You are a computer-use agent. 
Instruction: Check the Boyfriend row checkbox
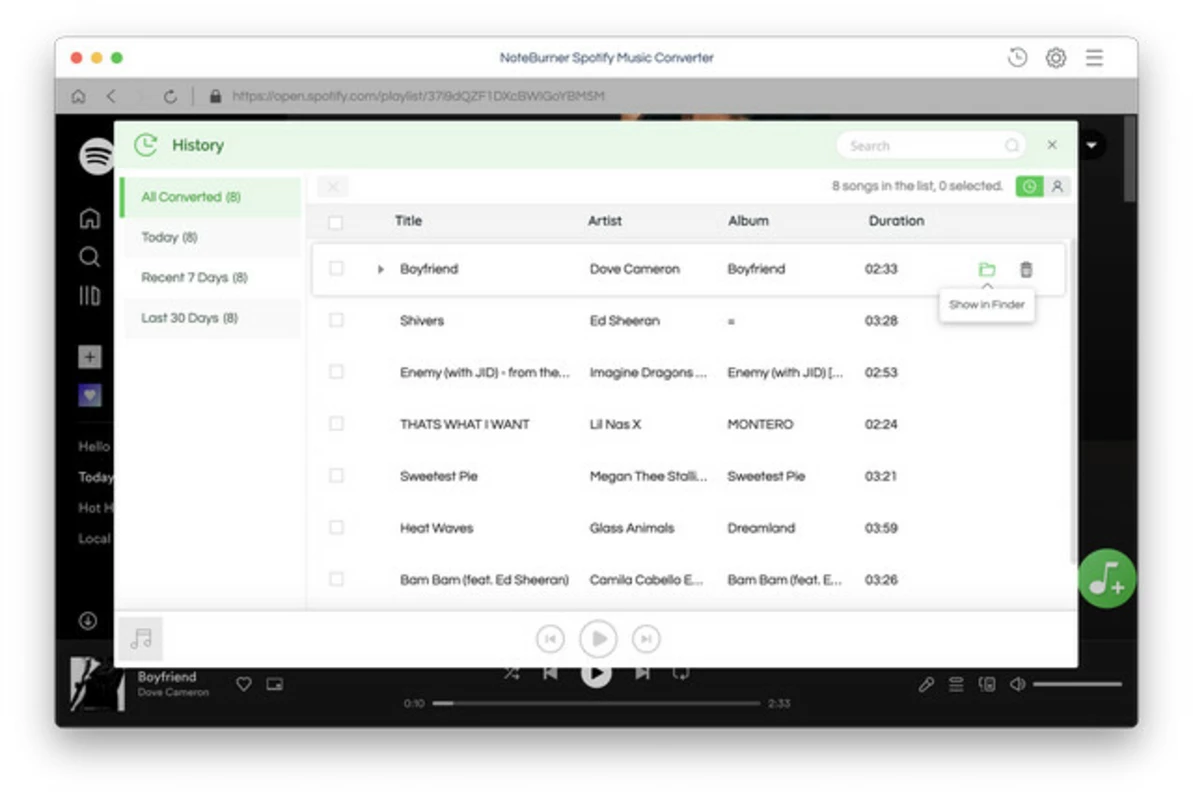336,268
